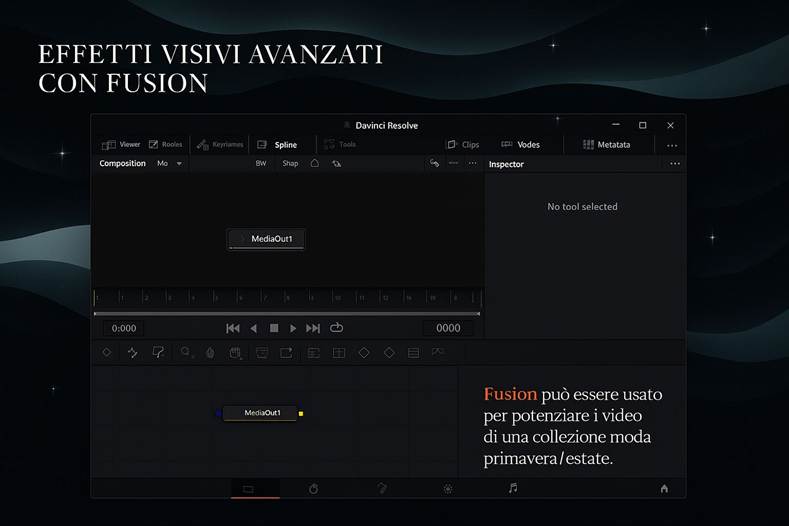Select the Composition label
The image size is (789, 526).
pyautogui.click(x=122, y=163)
